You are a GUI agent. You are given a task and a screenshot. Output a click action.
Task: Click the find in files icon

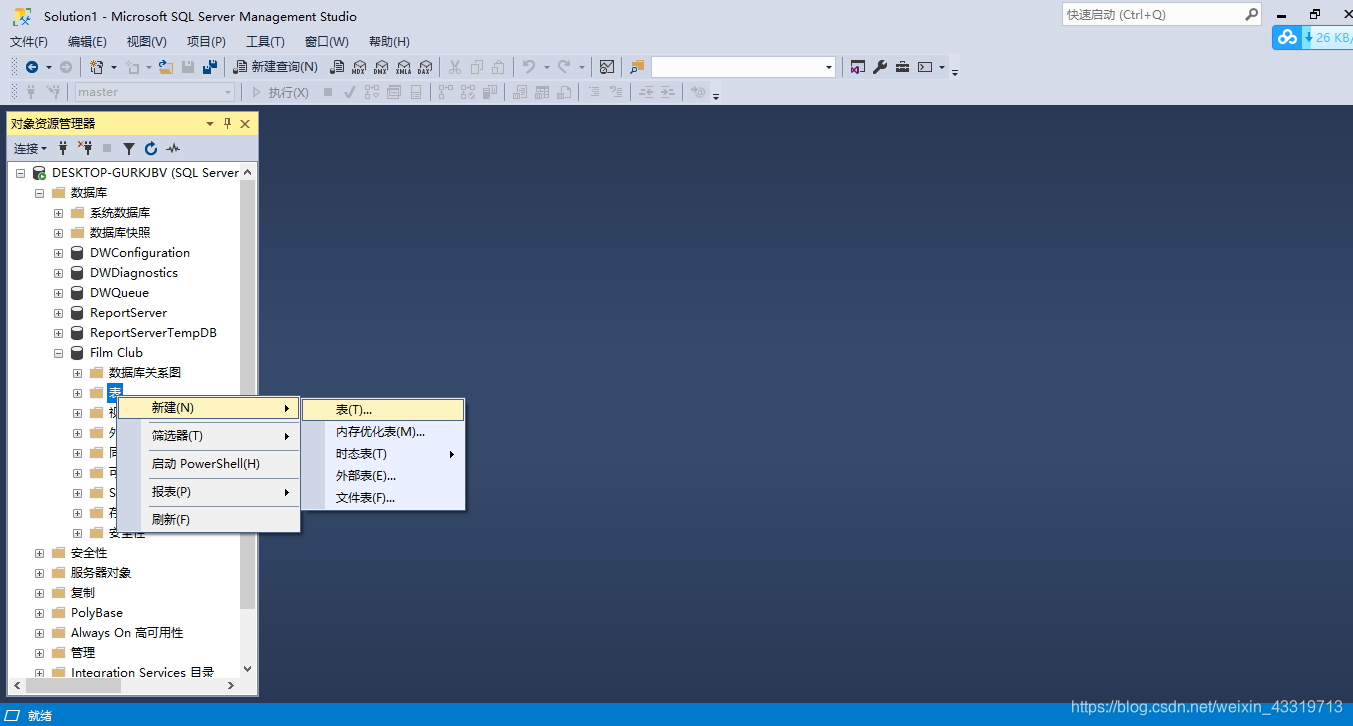coord(637,67)
